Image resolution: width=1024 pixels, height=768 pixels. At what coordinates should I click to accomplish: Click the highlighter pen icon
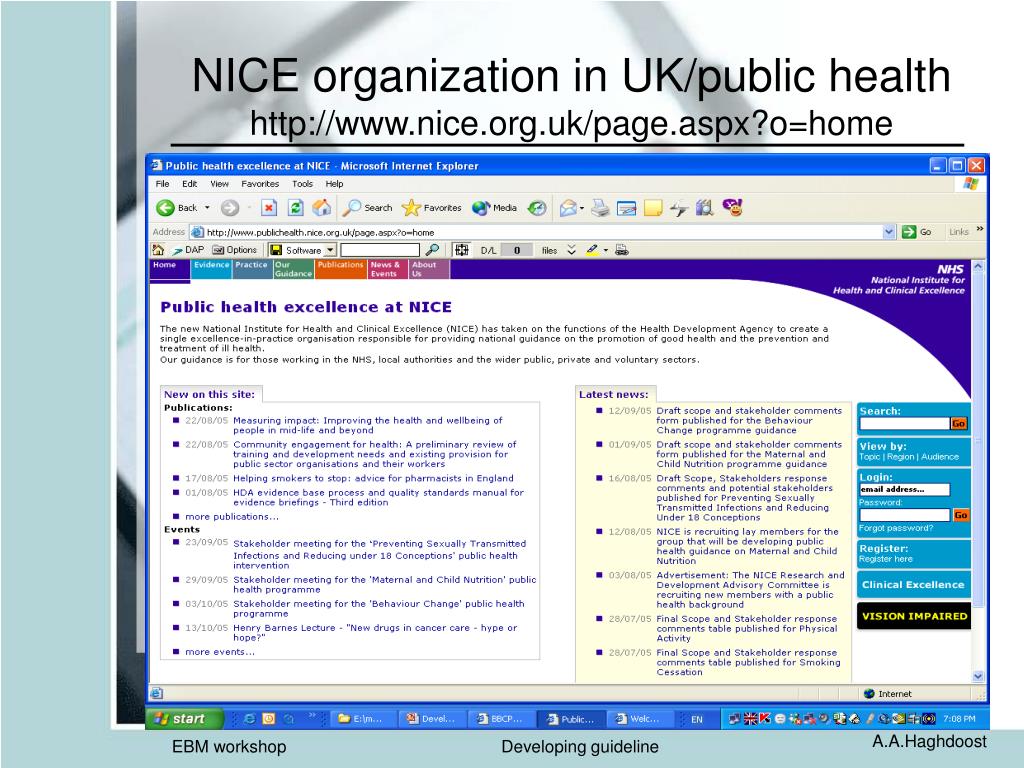pos(592,249)
